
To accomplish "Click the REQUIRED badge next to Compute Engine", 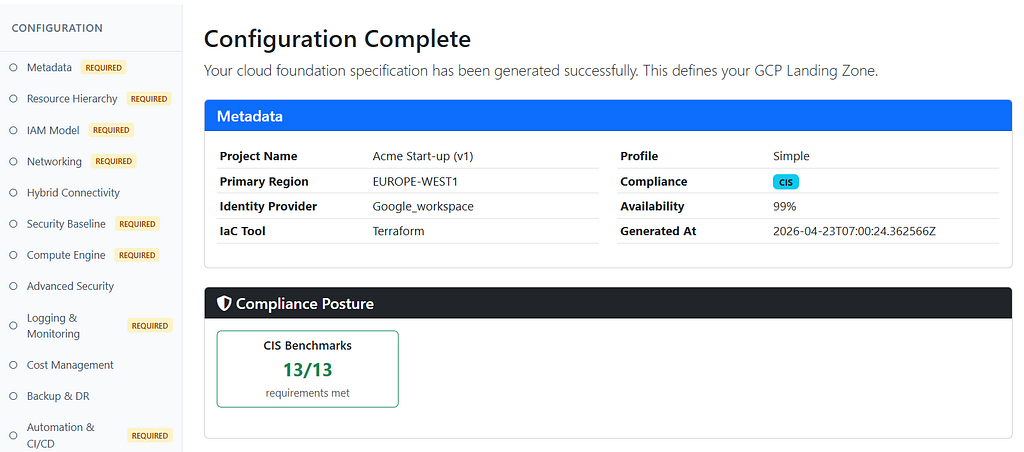I will coord(137,255).
